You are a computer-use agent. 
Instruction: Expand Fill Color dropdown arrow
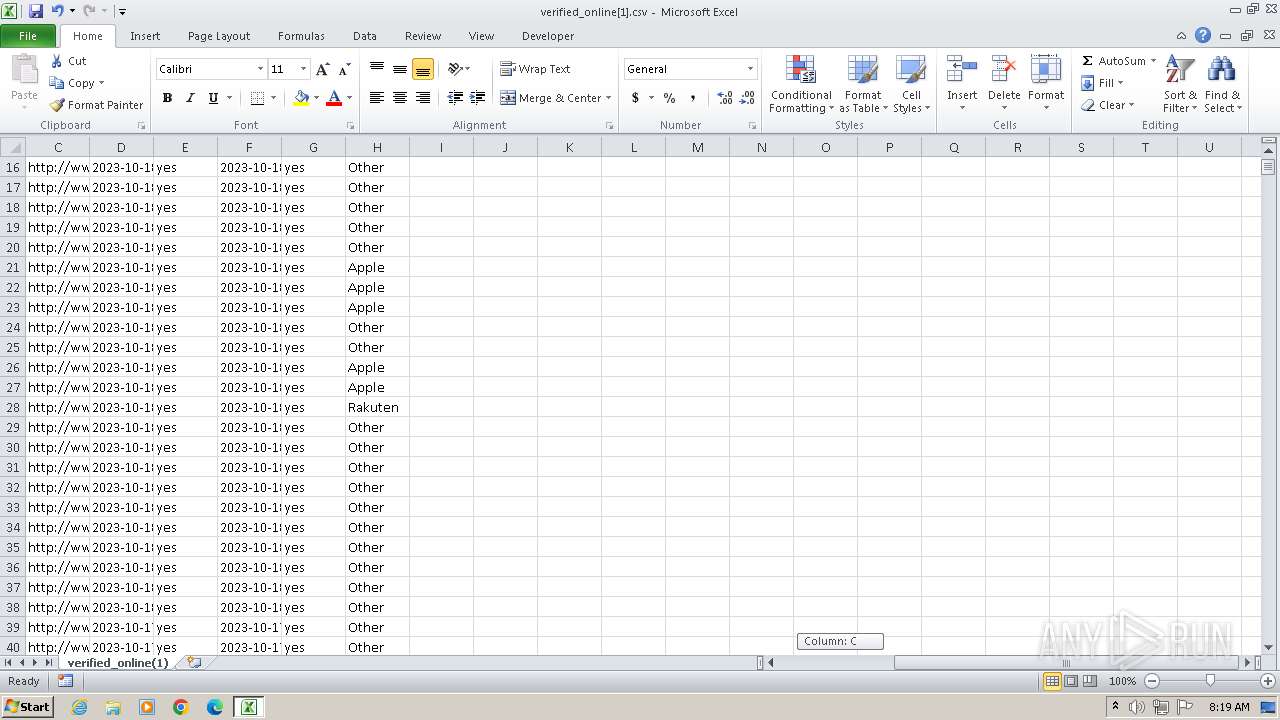317,98
